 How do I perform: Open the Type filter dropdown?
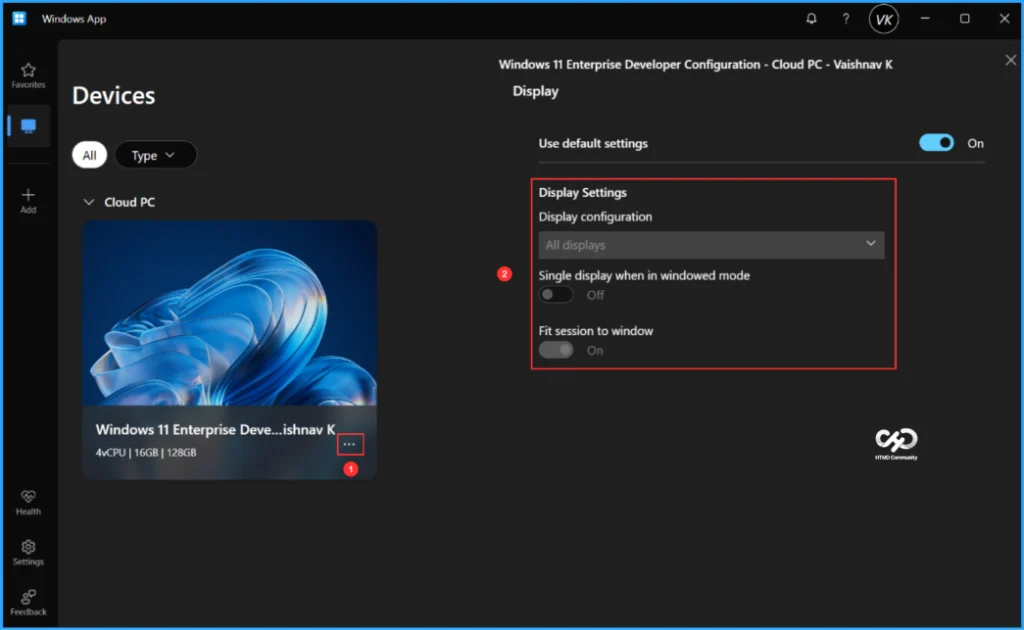tap(155, 155)
